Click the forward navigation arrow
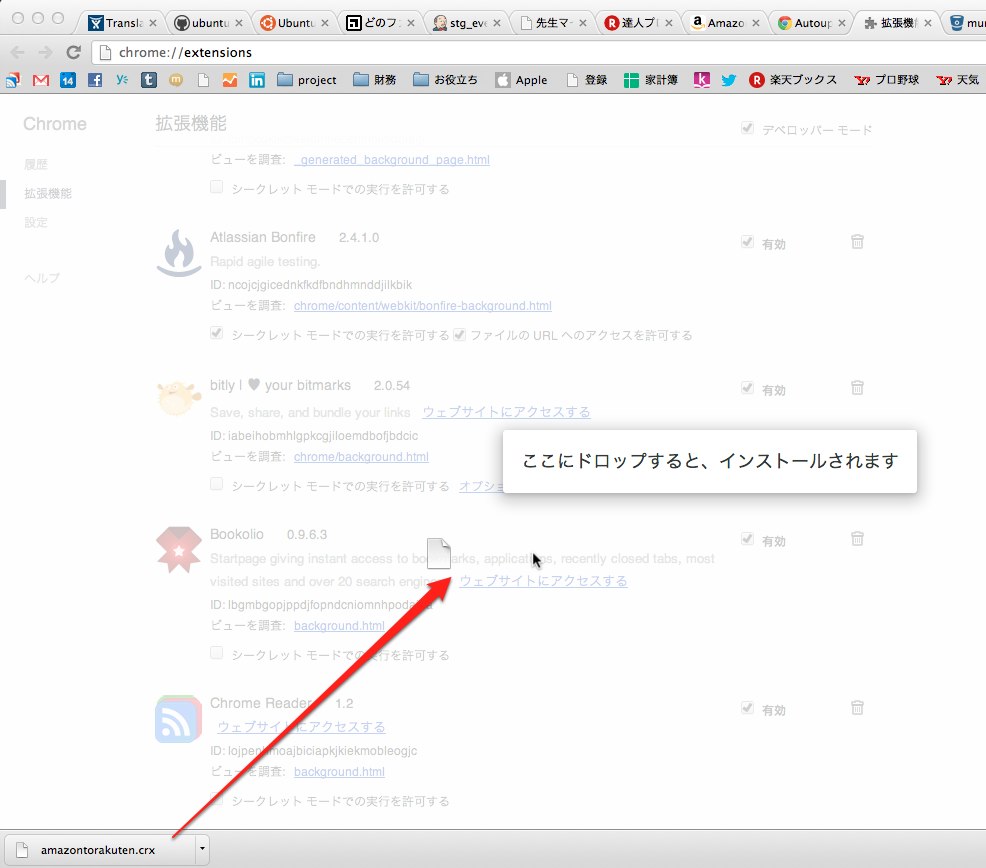The width and height of the screenshot is (986, 868). click(45, 52)
